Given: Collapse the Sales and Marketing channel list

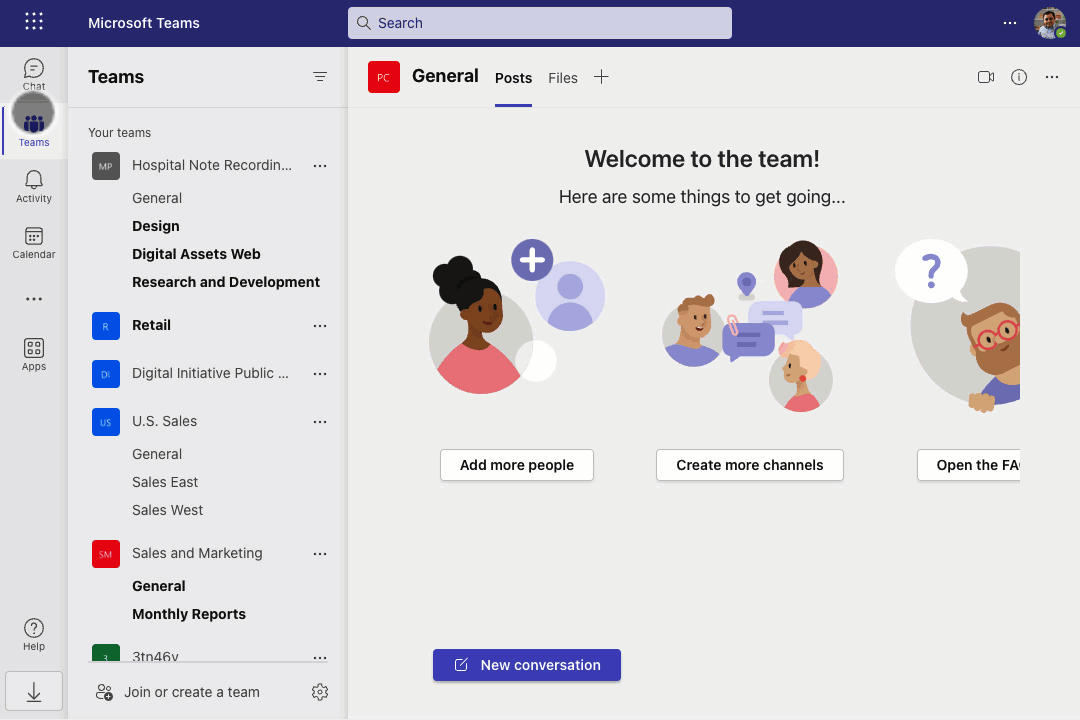Looking at the screenshot, I should (197, 553).
